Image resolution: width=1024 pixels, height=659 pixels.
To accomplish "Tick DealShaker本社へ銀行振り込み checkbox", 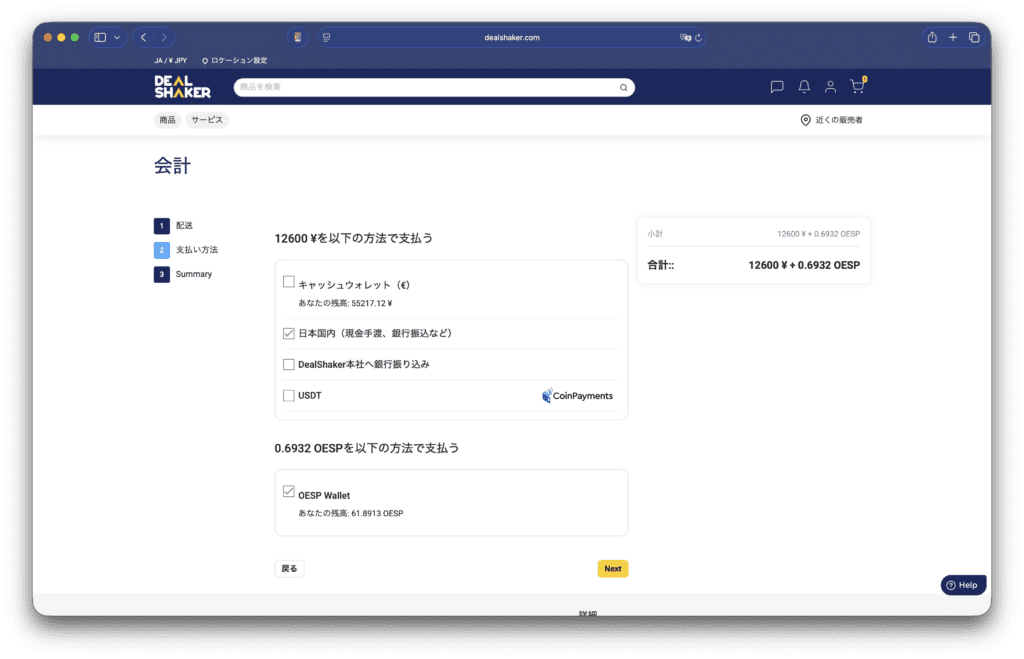I will click(x=289, y=364).
